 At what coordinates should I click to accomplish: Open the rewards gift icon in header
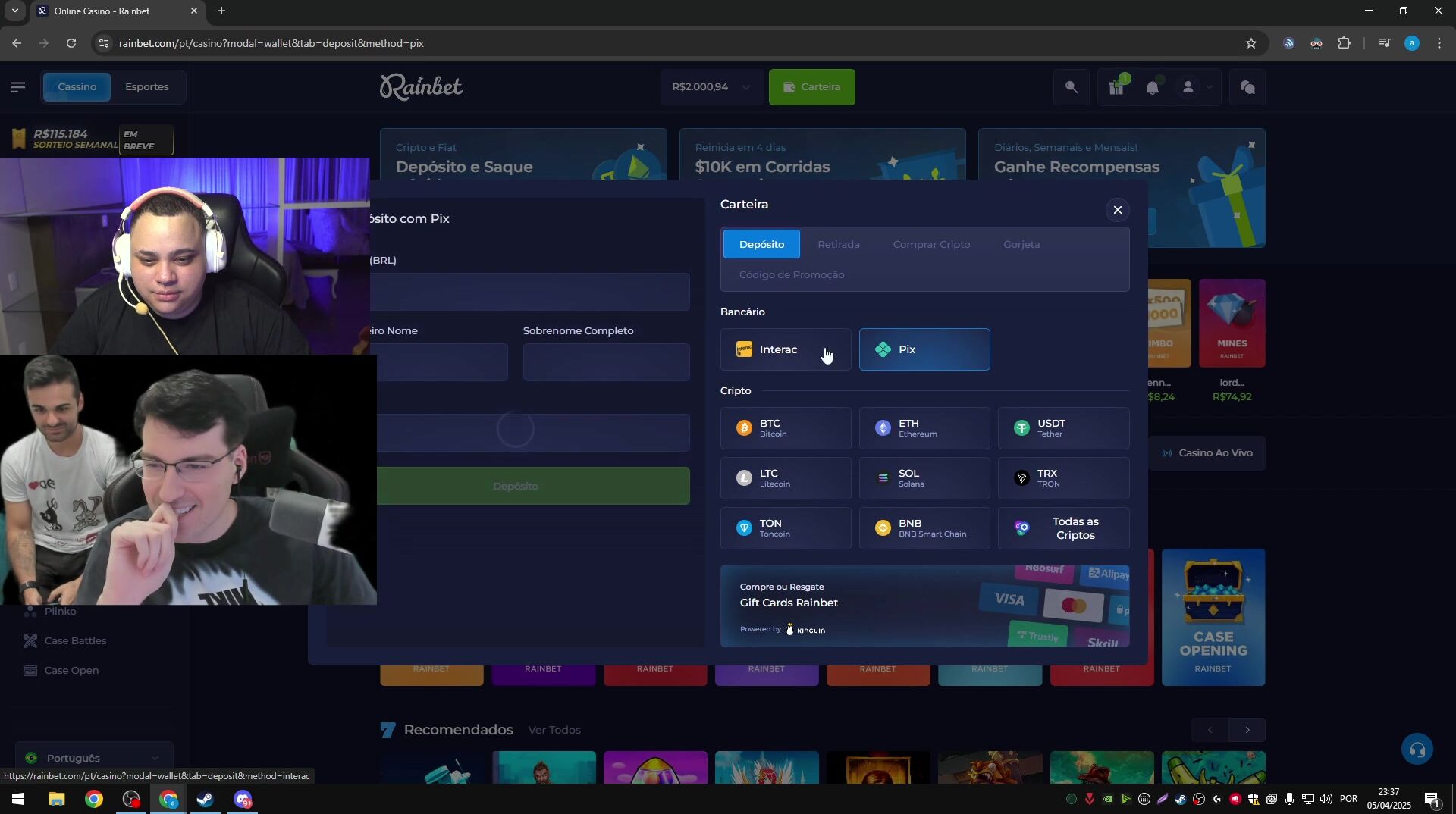point(1116,87)
